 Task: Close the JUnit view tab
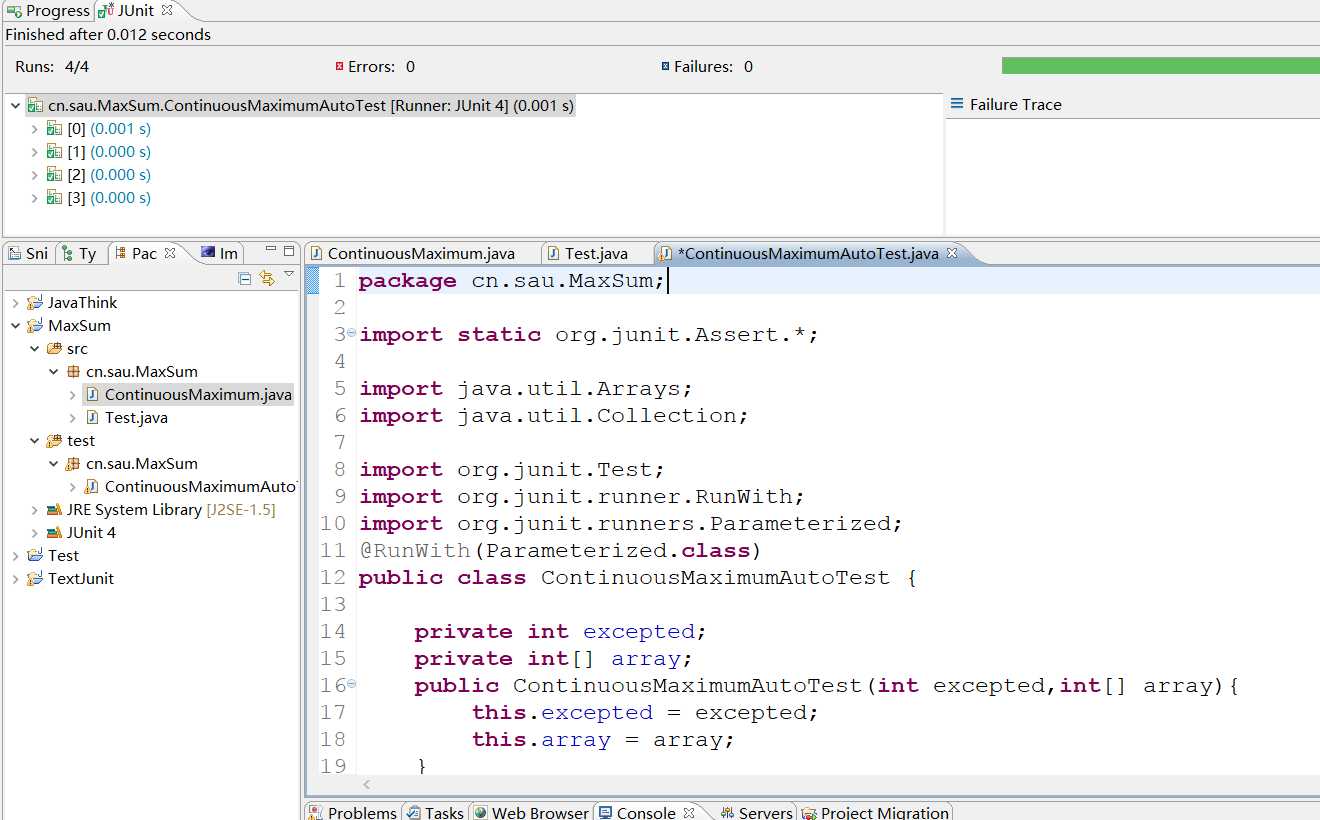(167, 10)
